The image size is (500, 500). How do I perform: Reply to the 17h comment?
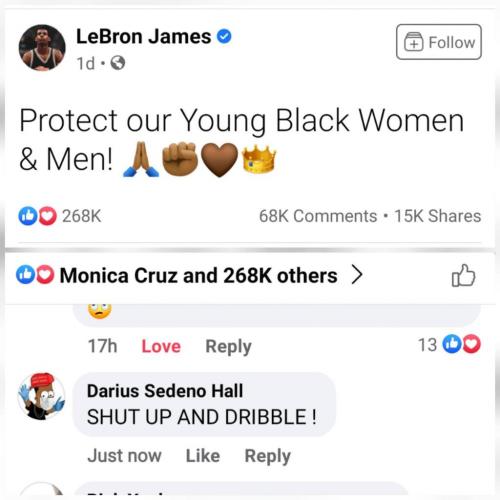click(228, 347)
